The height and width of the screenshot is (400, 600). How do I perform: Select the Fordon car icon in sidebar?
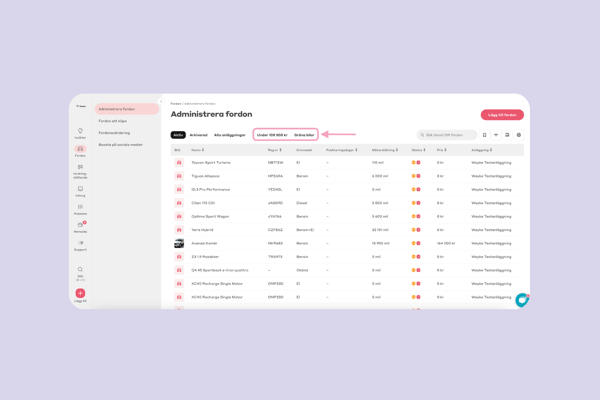[80, 150]
